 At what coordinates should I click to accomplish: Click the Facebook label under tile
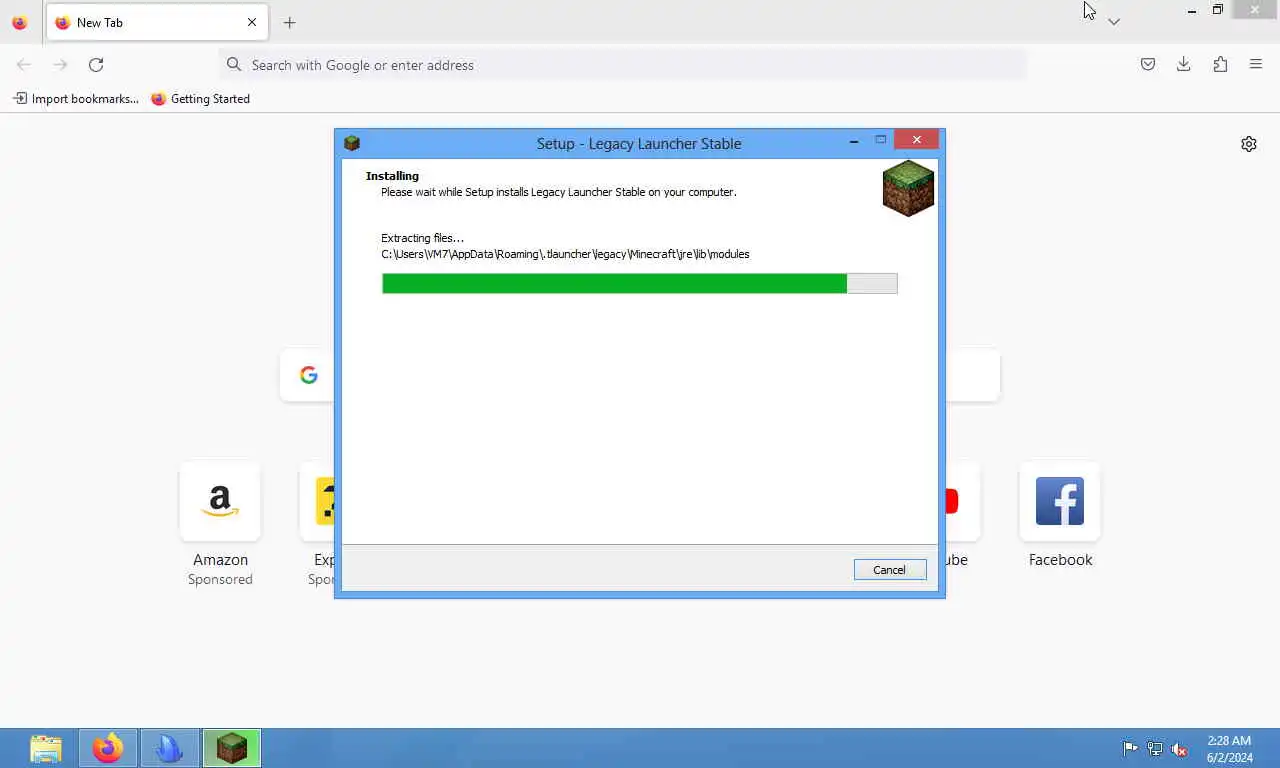pos(1060,560)
